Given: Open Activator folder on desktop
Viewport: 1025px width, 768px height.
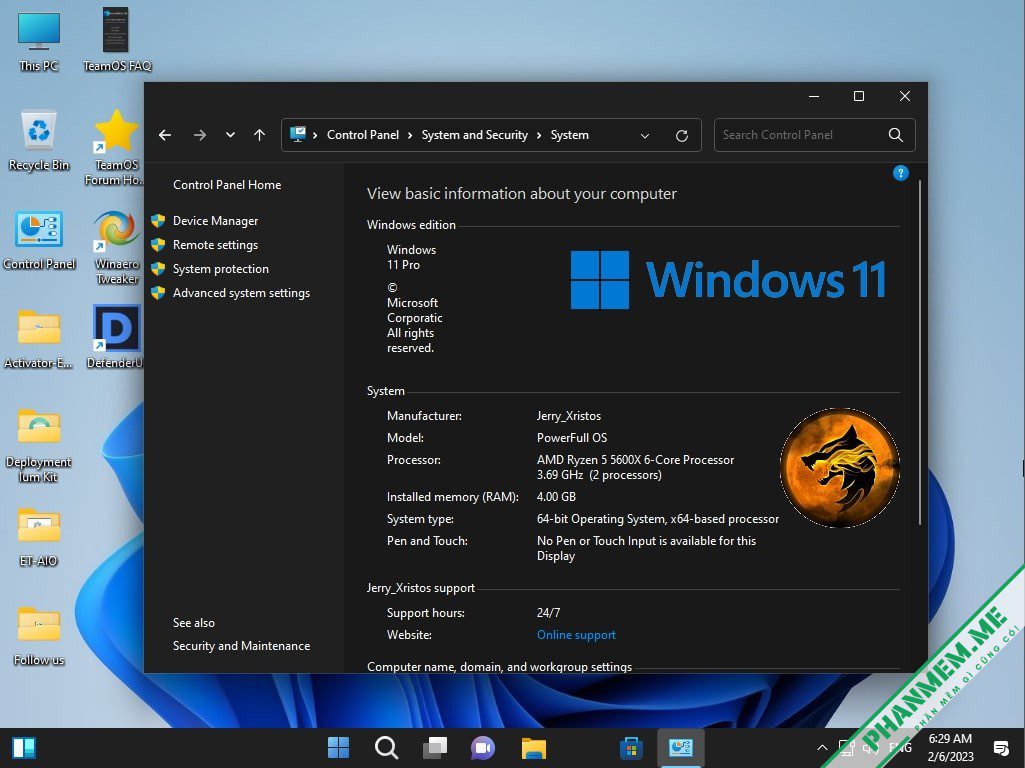Looking at the screenshot, I should pyautogui.click(x=39, y=339).
